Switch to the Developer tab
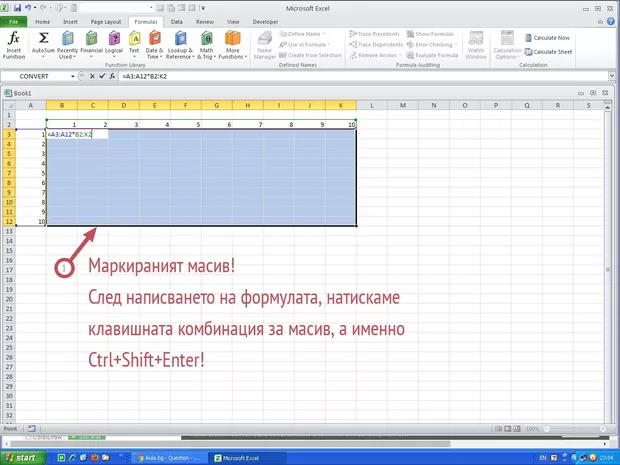Screen dimensions: 620x465 point(265,22)
